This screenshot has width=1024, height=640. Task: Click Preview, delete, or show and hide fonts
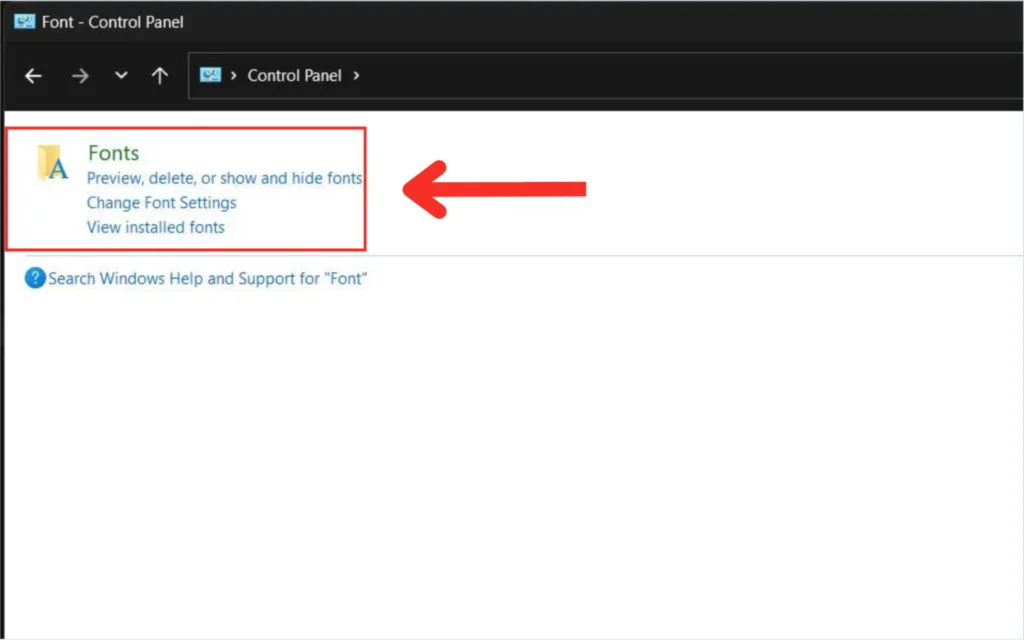pos(224,178)
